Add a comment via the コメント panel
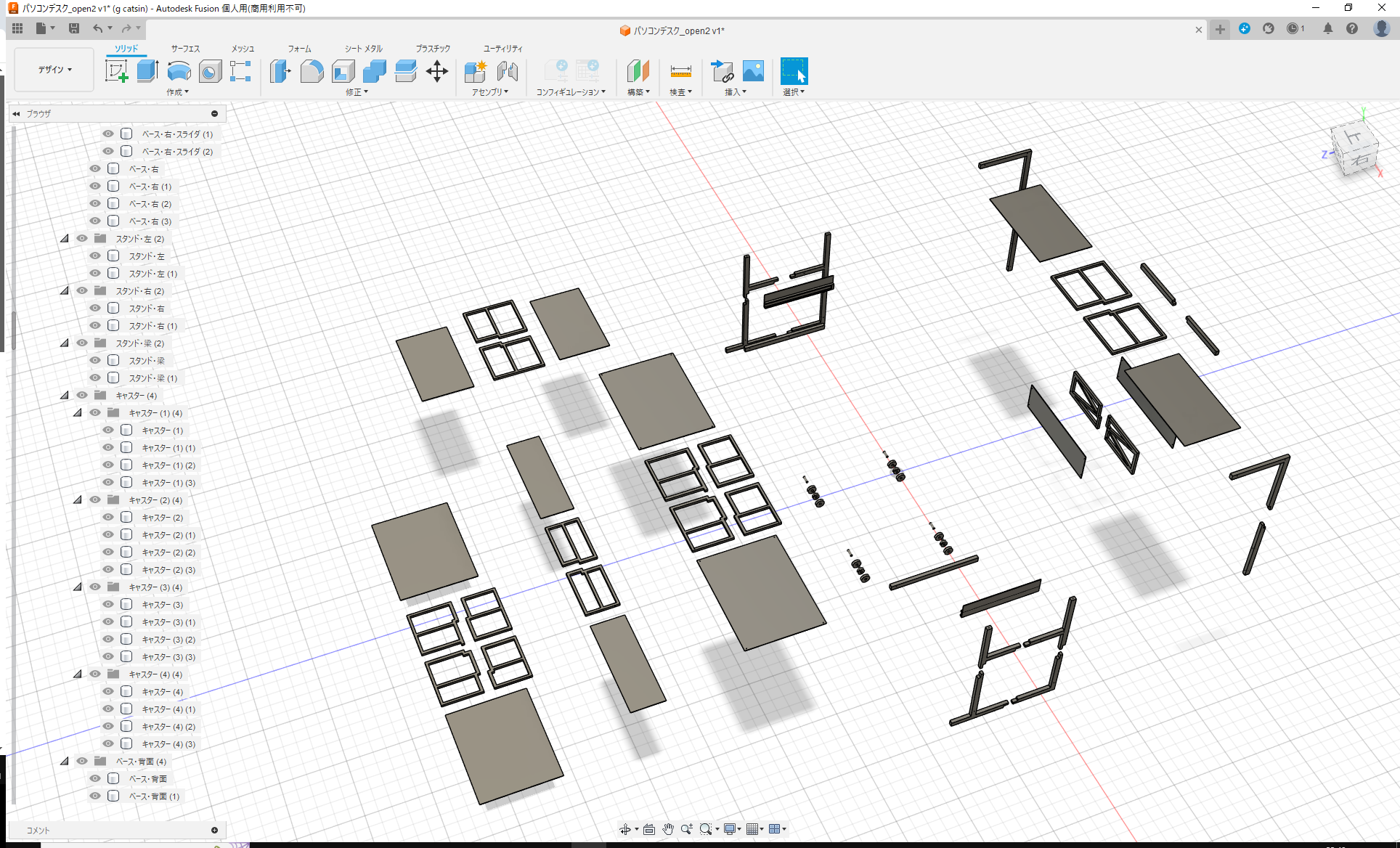Viewport: 1400px width, 848px height. click(x=215, y=830)
